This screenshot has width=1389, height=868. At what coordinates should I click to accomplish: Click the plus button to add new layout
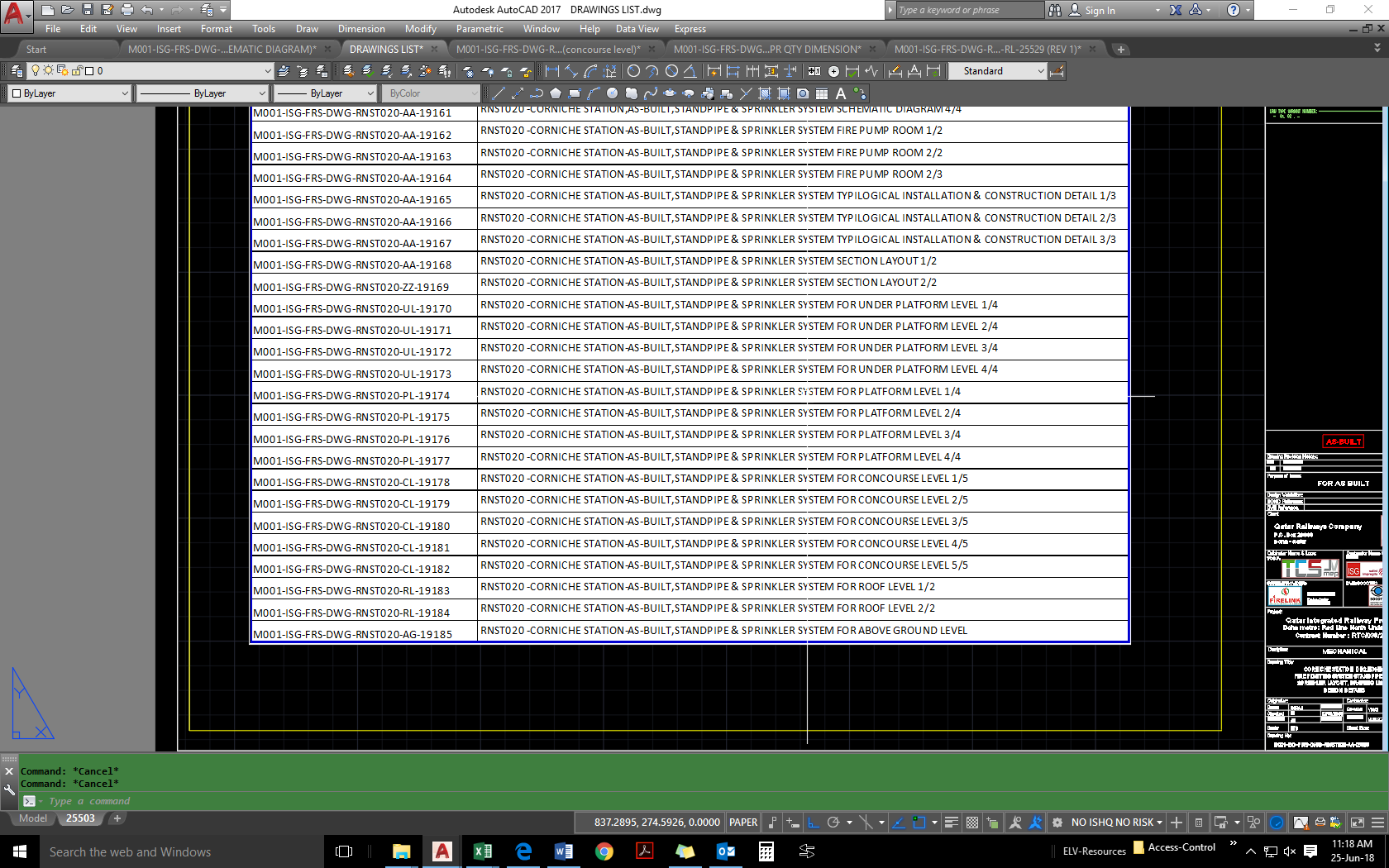pyautogui.click(x=117, y=818)
